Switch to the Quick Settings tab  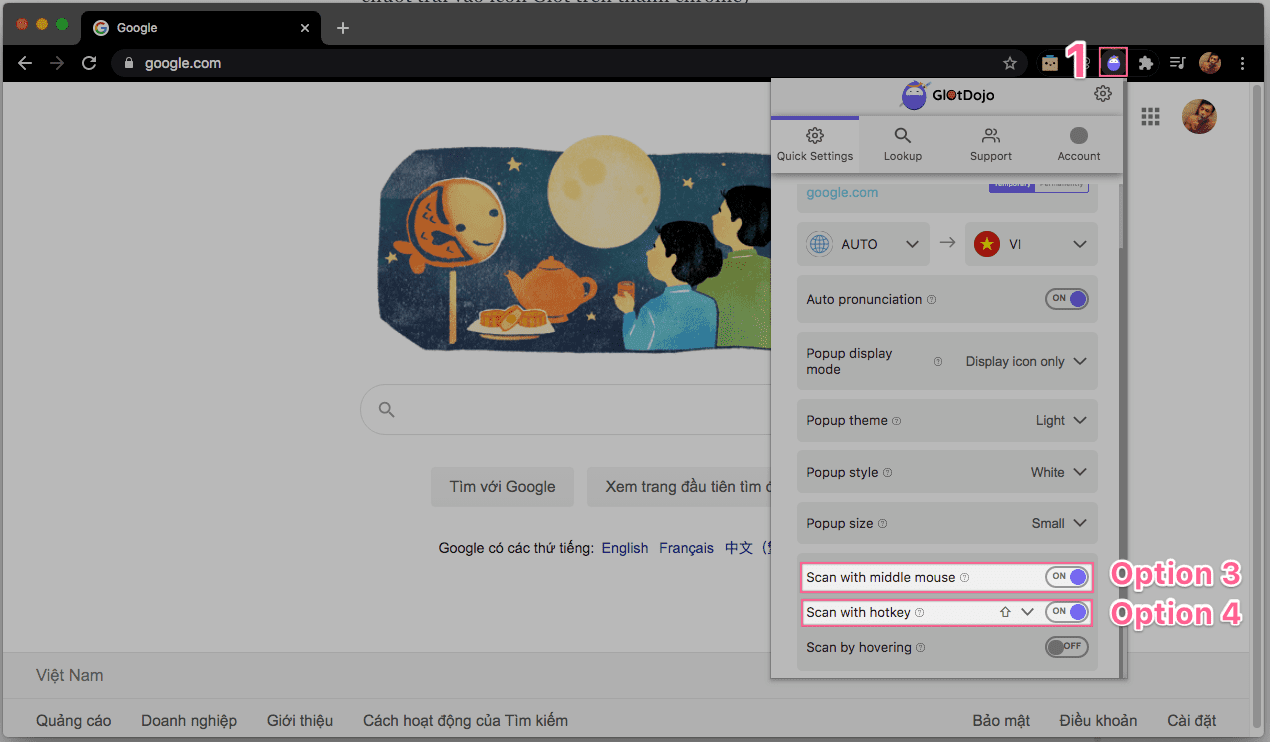pos(815,144)
